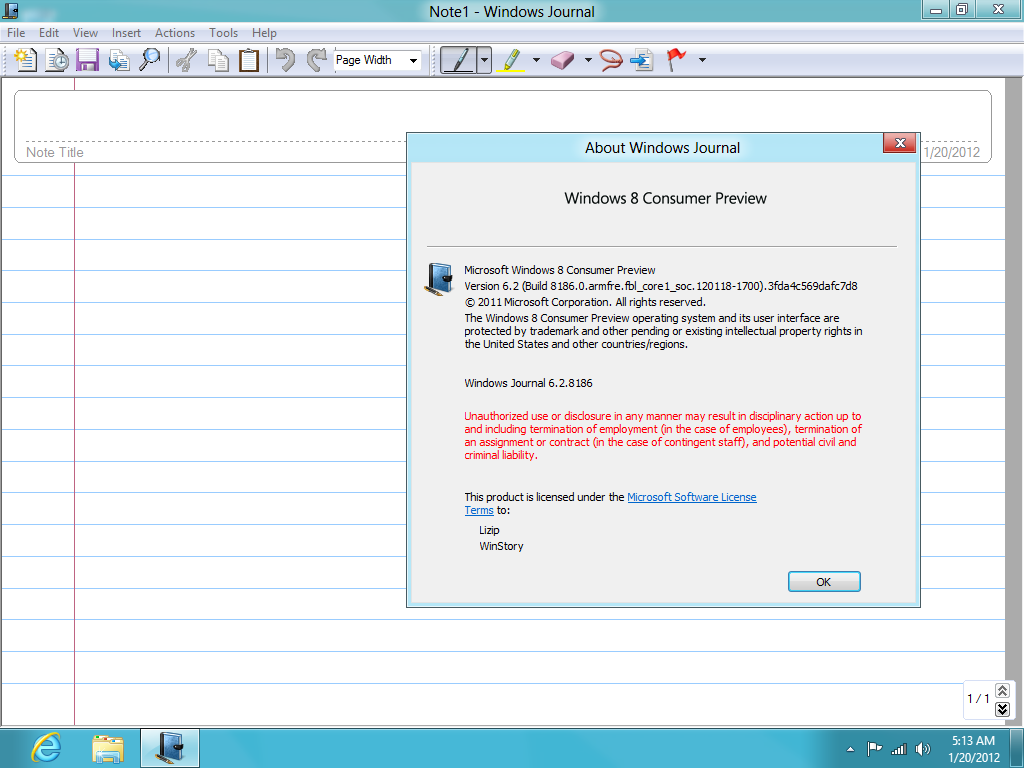The width and height of the screenshot is (1024, 768).
Task: Open the Eraser size dropdown arrow
Action: [x=588, y=60]
